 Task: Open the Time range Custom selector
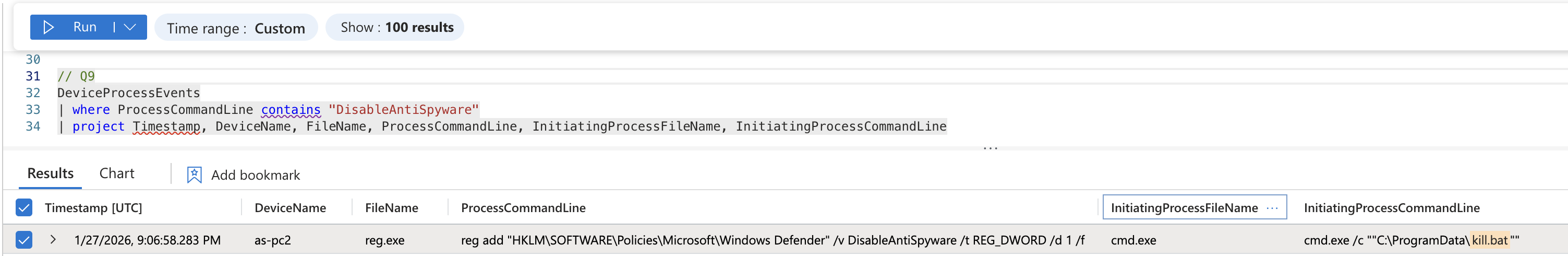click(x=236, y=28)
